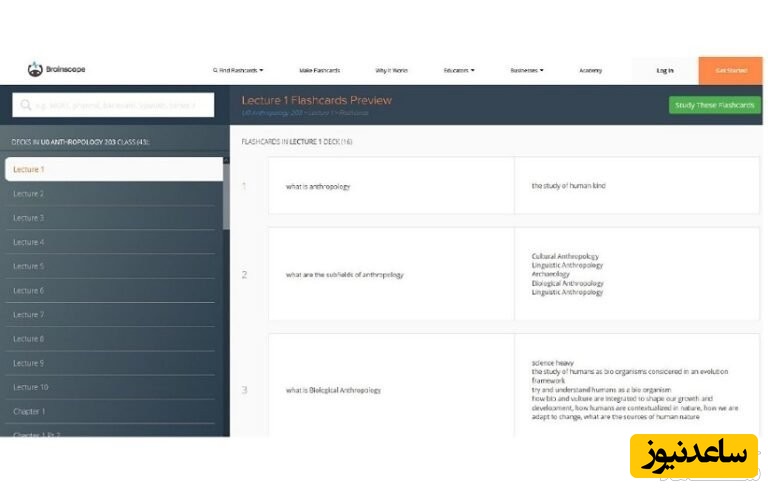The image size is (768, 488).
Task: Click the Brainscape logo icon
Action: [x=35, y=70]
